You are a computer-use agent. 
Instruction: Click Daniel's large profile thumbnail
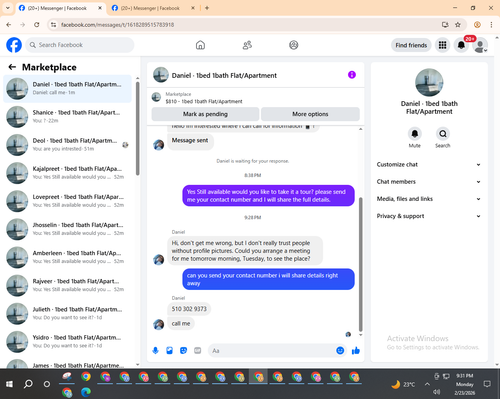pos(429,82)
